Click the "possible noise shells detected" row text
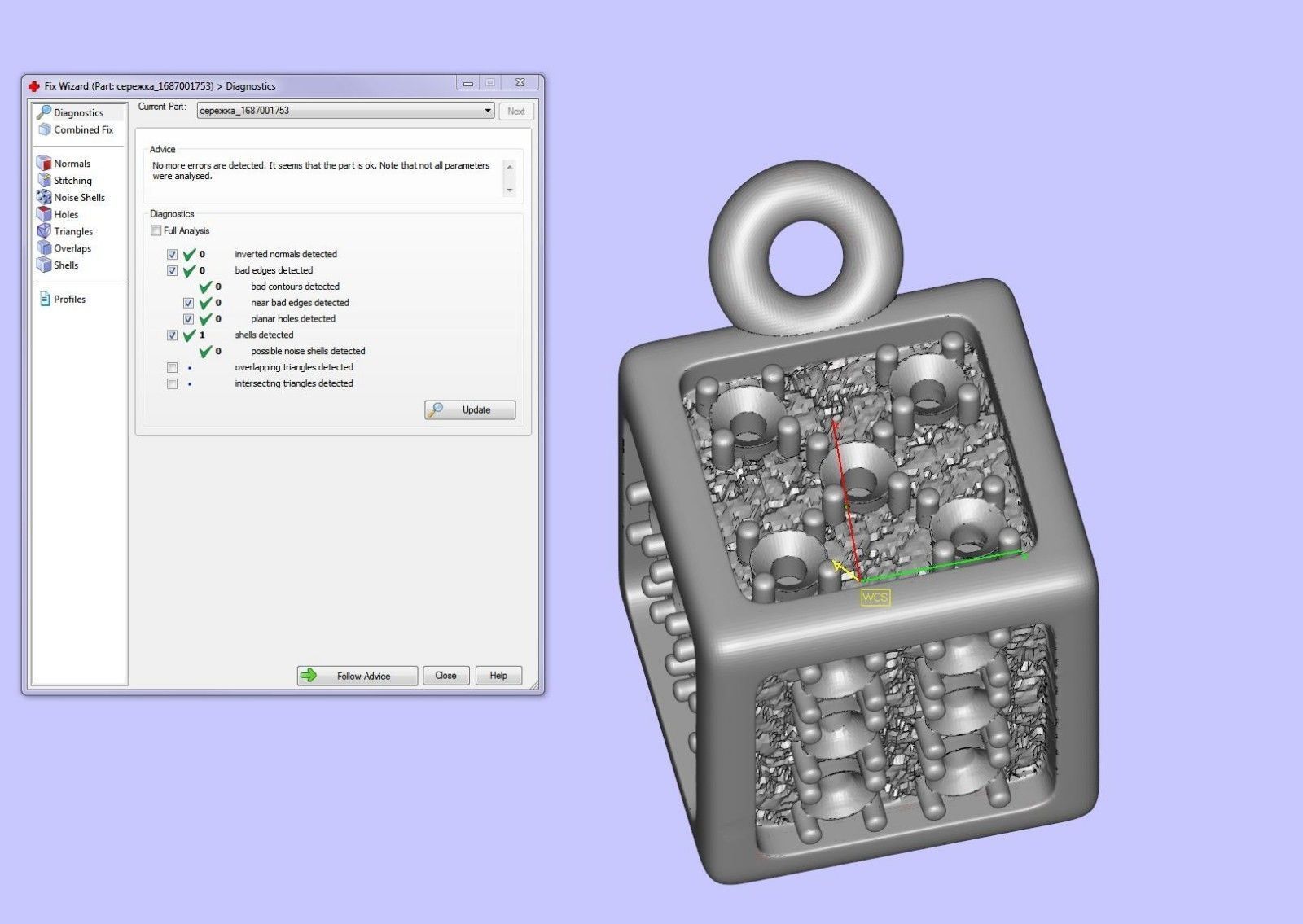 click(x=308, y=352)
